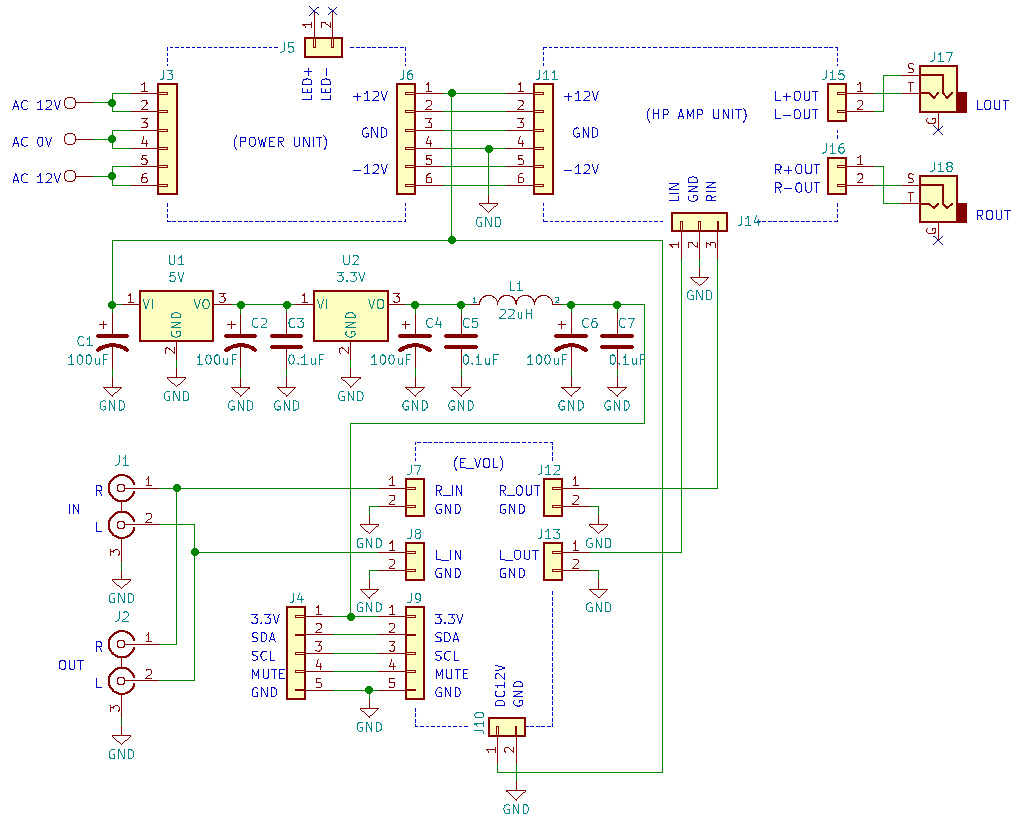The height and width of the screenshot is (821, 1017).
Task: Click the (POWER UNIT) text label
Action: 280,142
